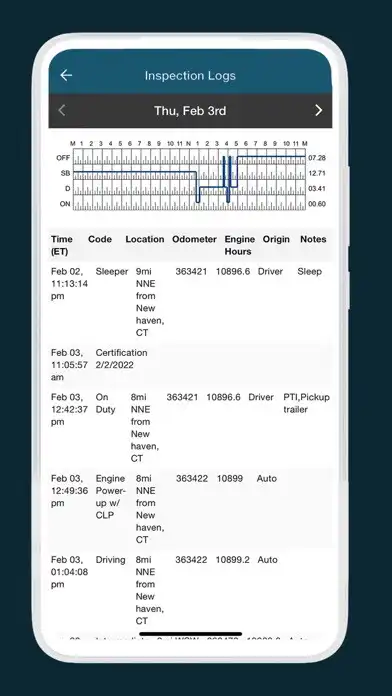Tap the home indicator bar
The height and width of the screenshot is (696, 392).
[x=190, y=634]
